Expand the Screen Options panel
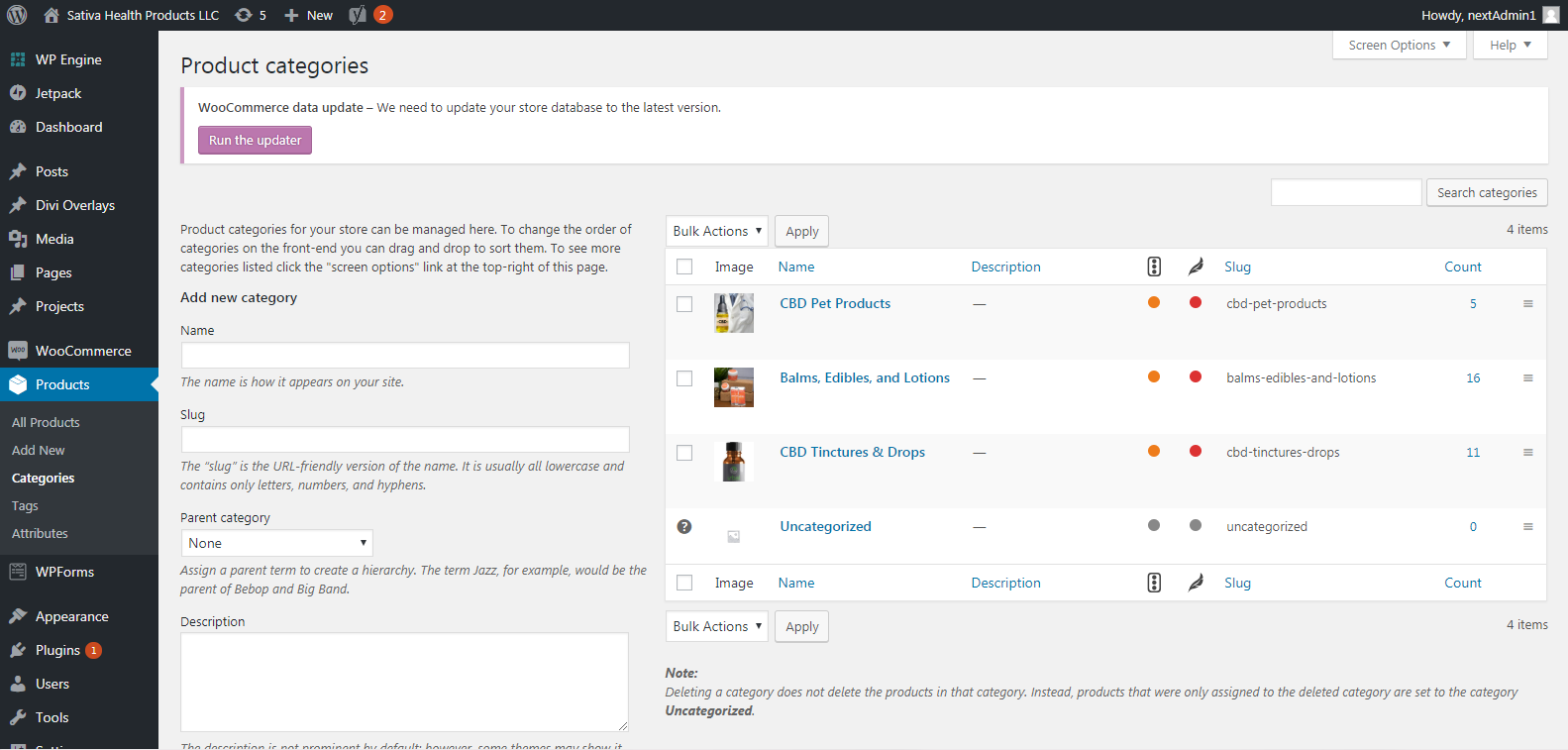This screenshot has width=1568, height=750. [x=1399, y=46]
